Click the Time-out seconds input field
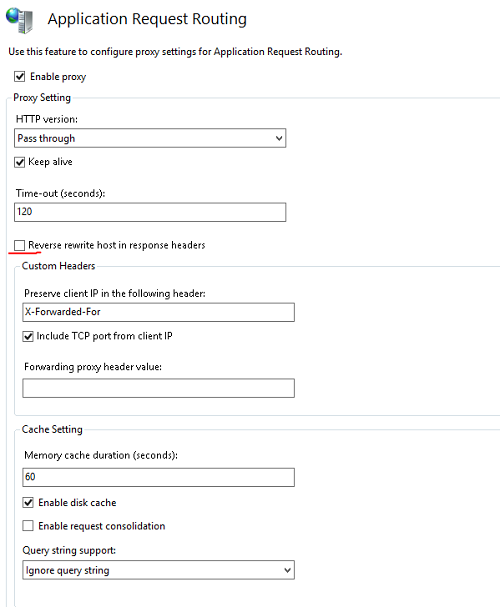The height and width of the screenshot is (607, 500). tap(150, 212)
